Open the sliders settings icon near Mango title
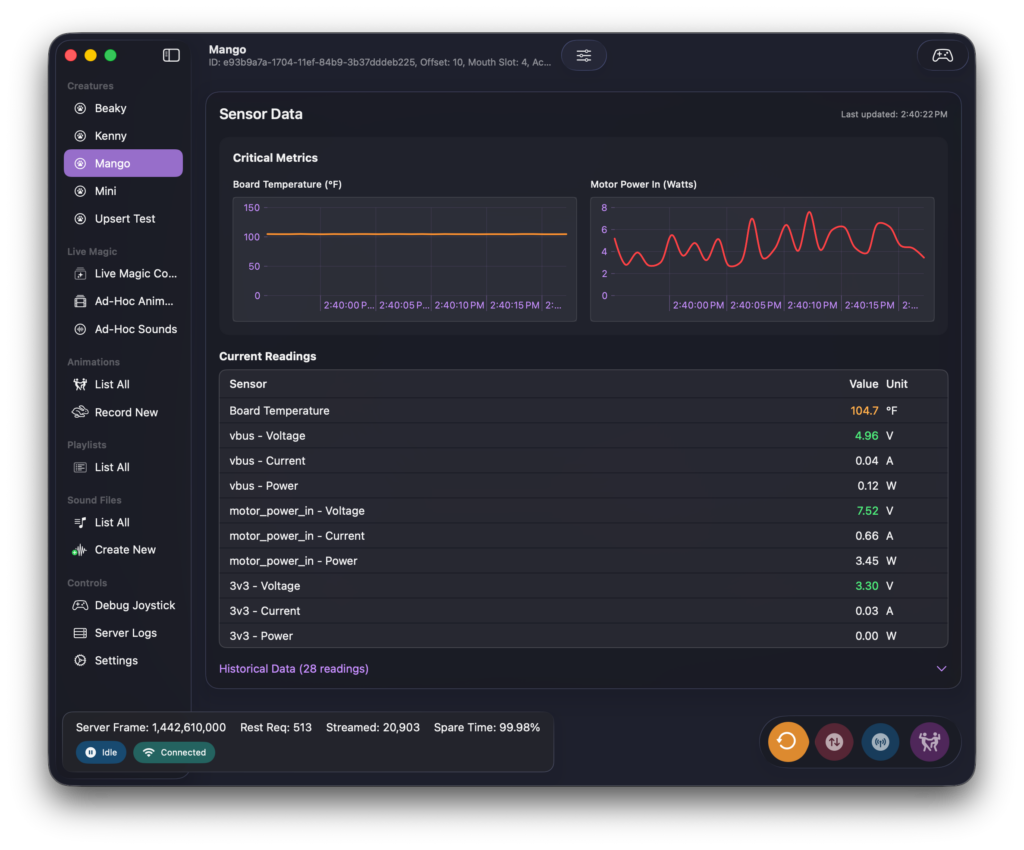 [584, 56]
